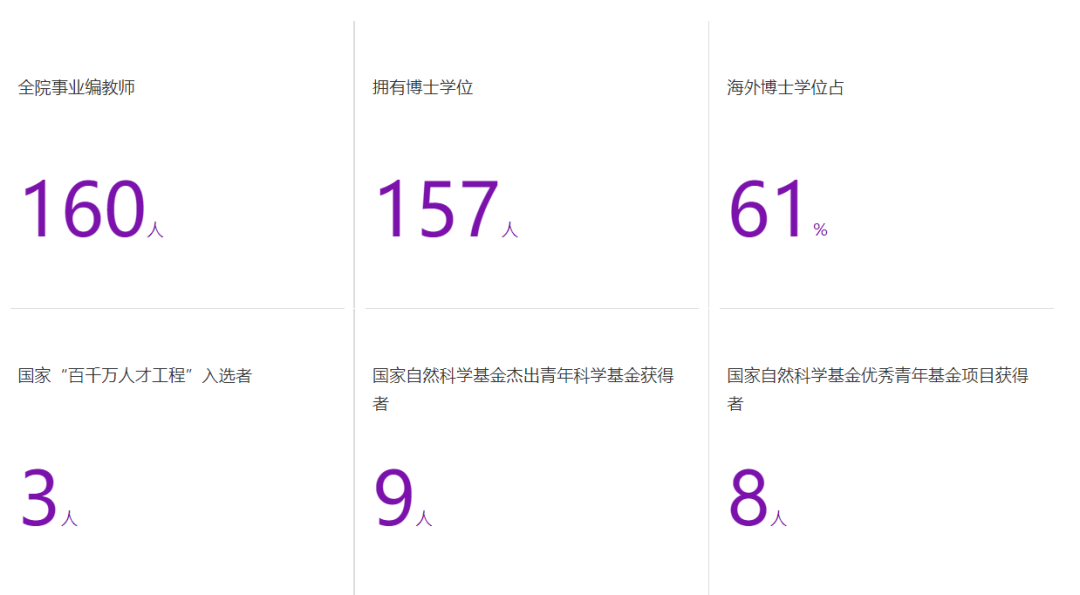The height and width of the screenshot is (595, 1080).
Task: Click the 人 unit beside number 8
Action: click(779, 519)
